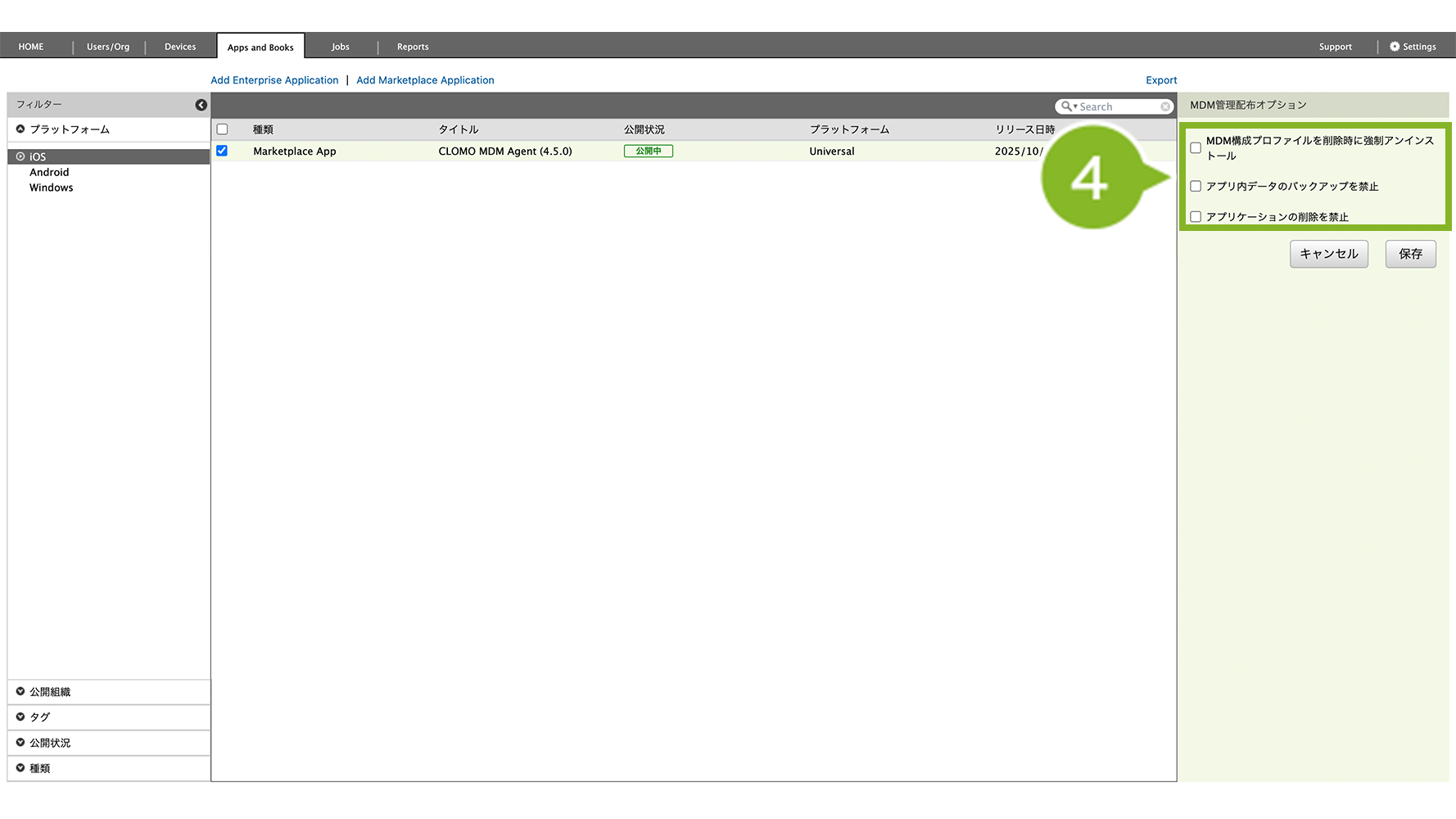
Task: Click the Settings gear icon
Action: tap(1395, 47)
